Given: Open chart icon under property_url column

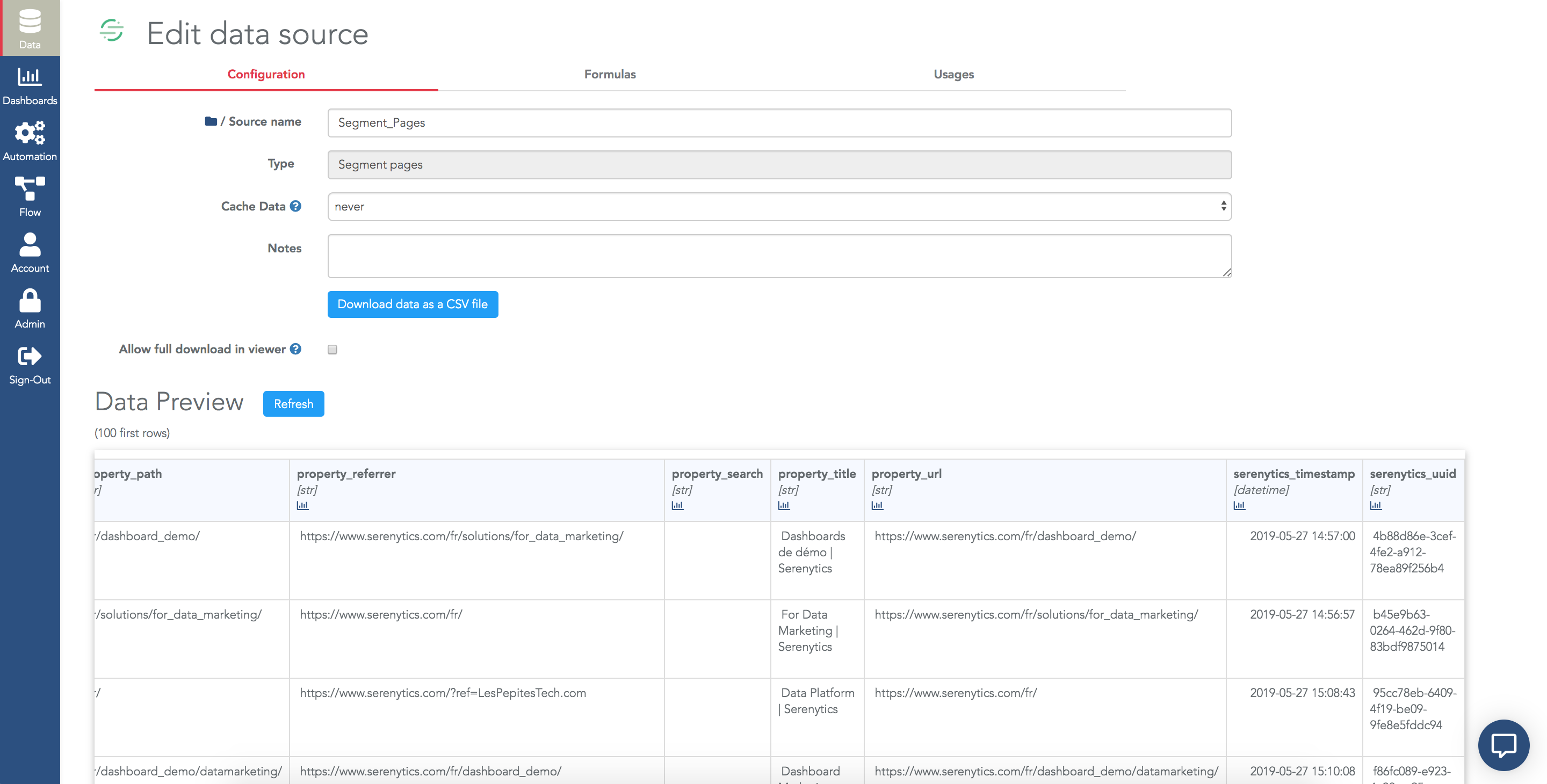Looking at the screenshot, I should click(877, 505).
